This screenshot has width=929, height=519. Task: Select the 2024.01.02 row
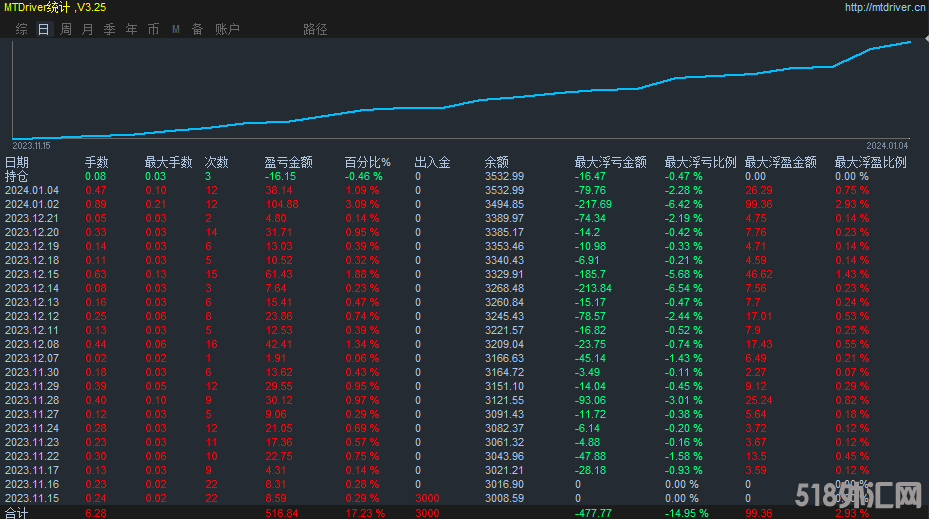point(32,204)
